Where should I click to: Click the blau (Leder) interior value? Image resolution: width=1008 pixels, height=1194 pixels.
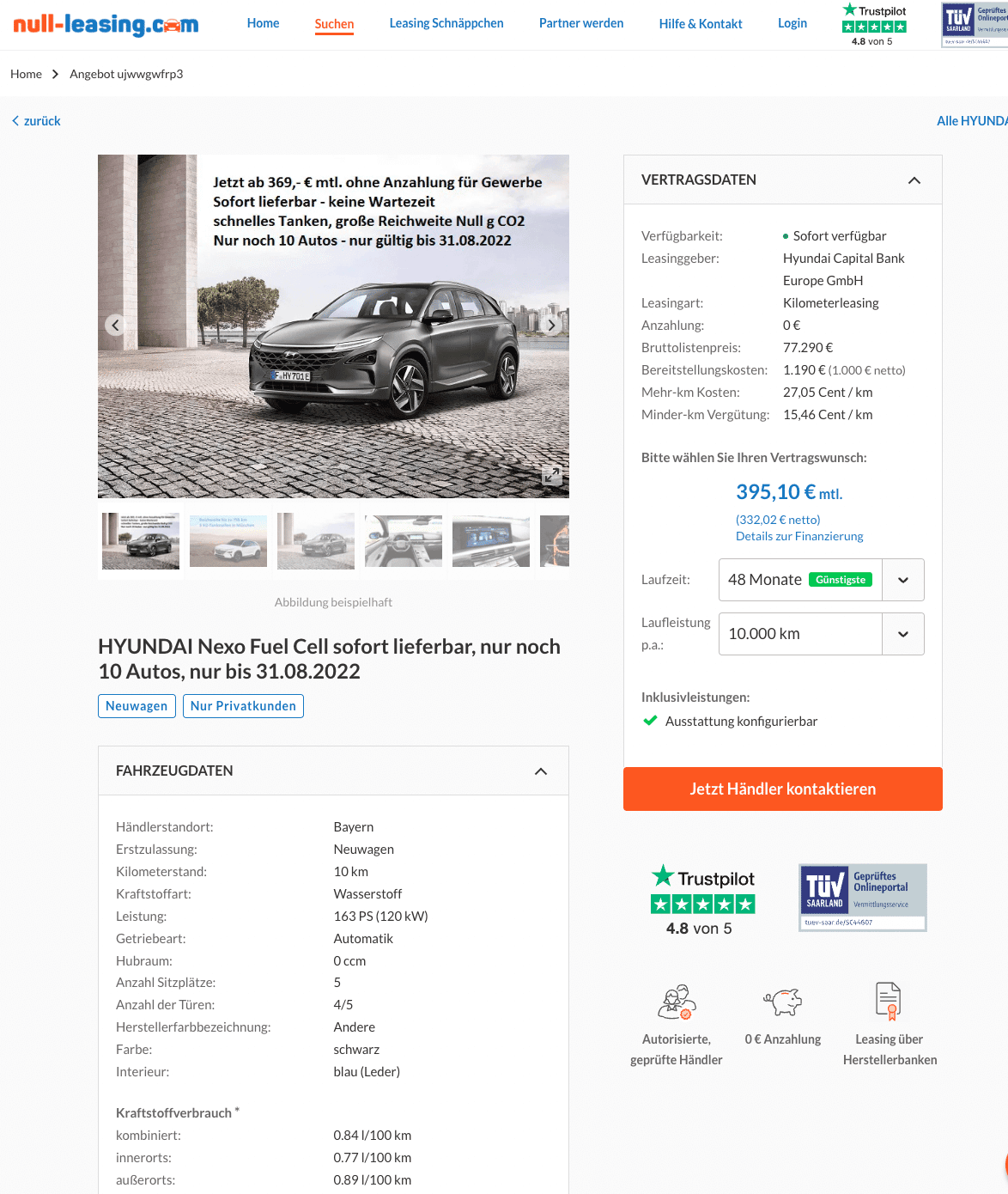point(367,1072)
